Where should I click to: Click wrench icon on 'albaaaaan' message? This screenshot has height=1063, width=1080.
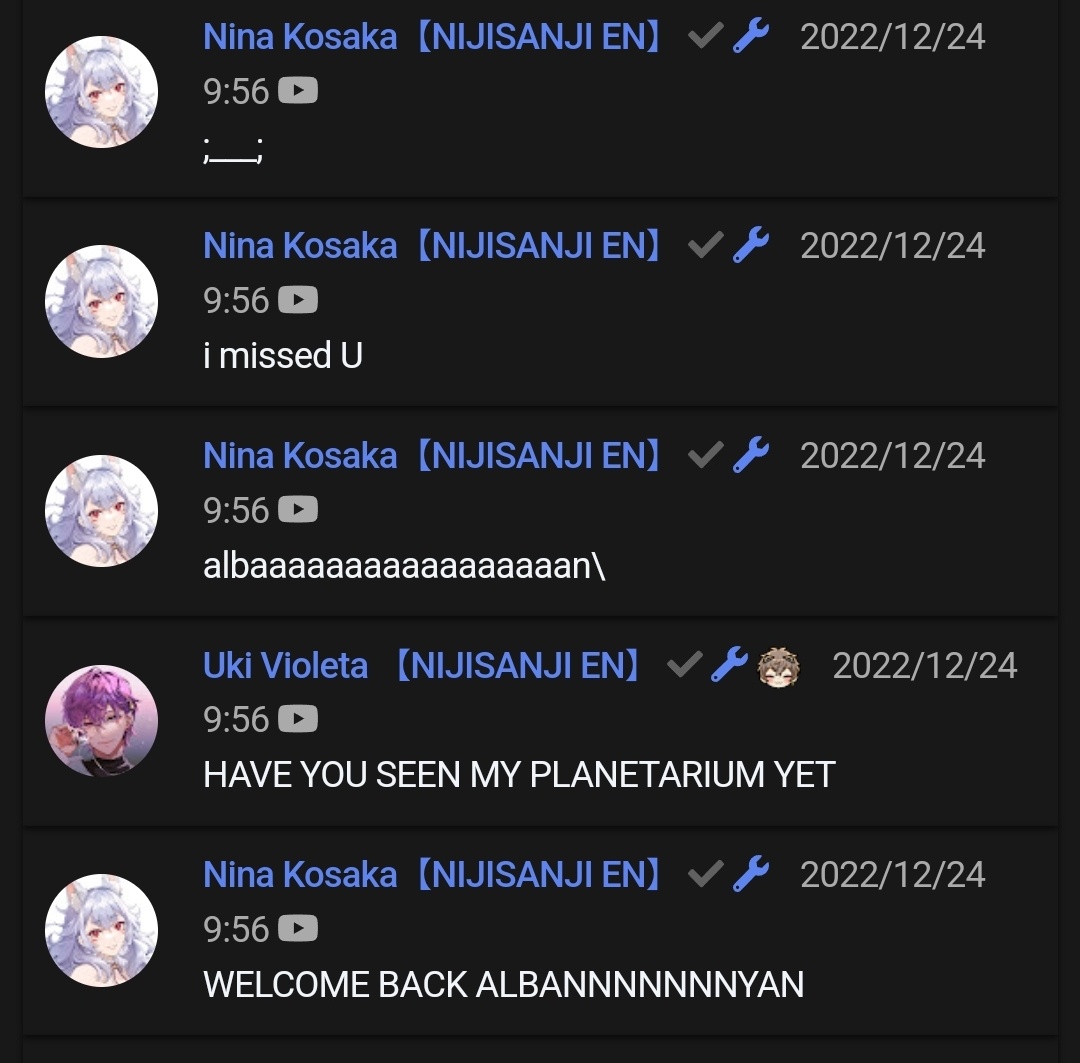point(750,455)
